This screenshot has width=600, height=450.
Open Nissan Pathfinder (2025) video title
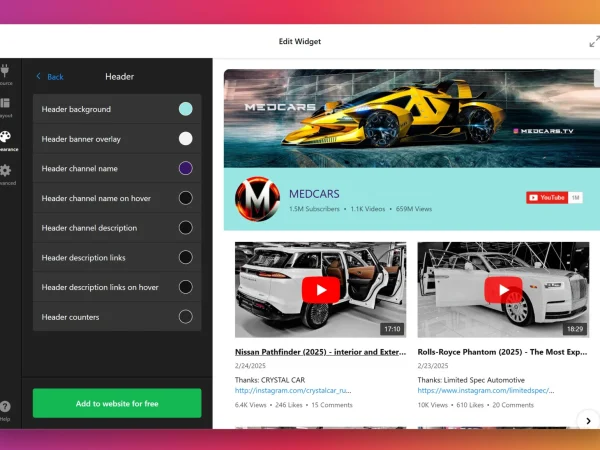coord(320,352)
